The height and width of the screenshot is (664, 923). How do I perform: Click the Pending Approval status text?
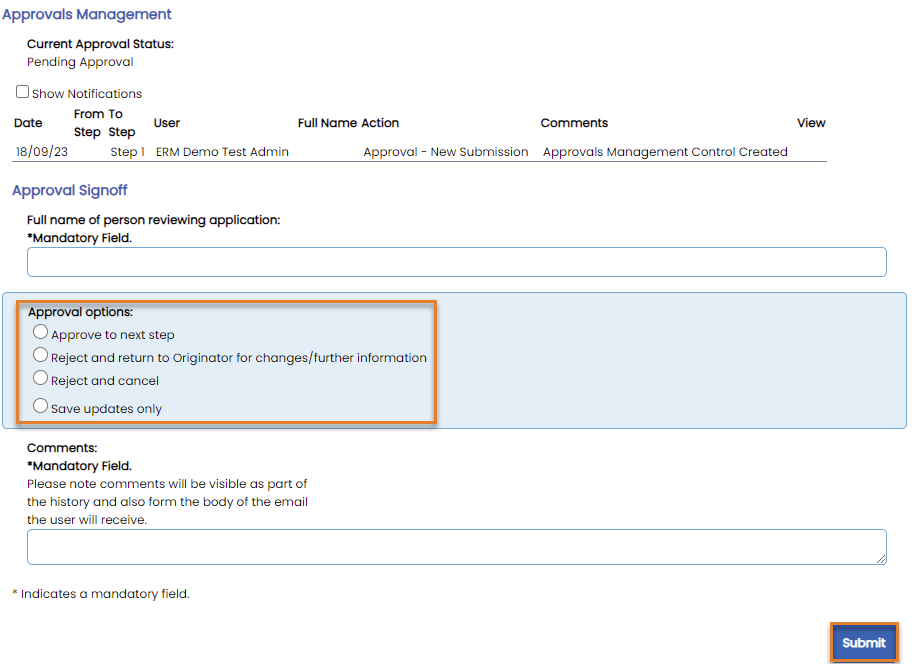point(80,62)
